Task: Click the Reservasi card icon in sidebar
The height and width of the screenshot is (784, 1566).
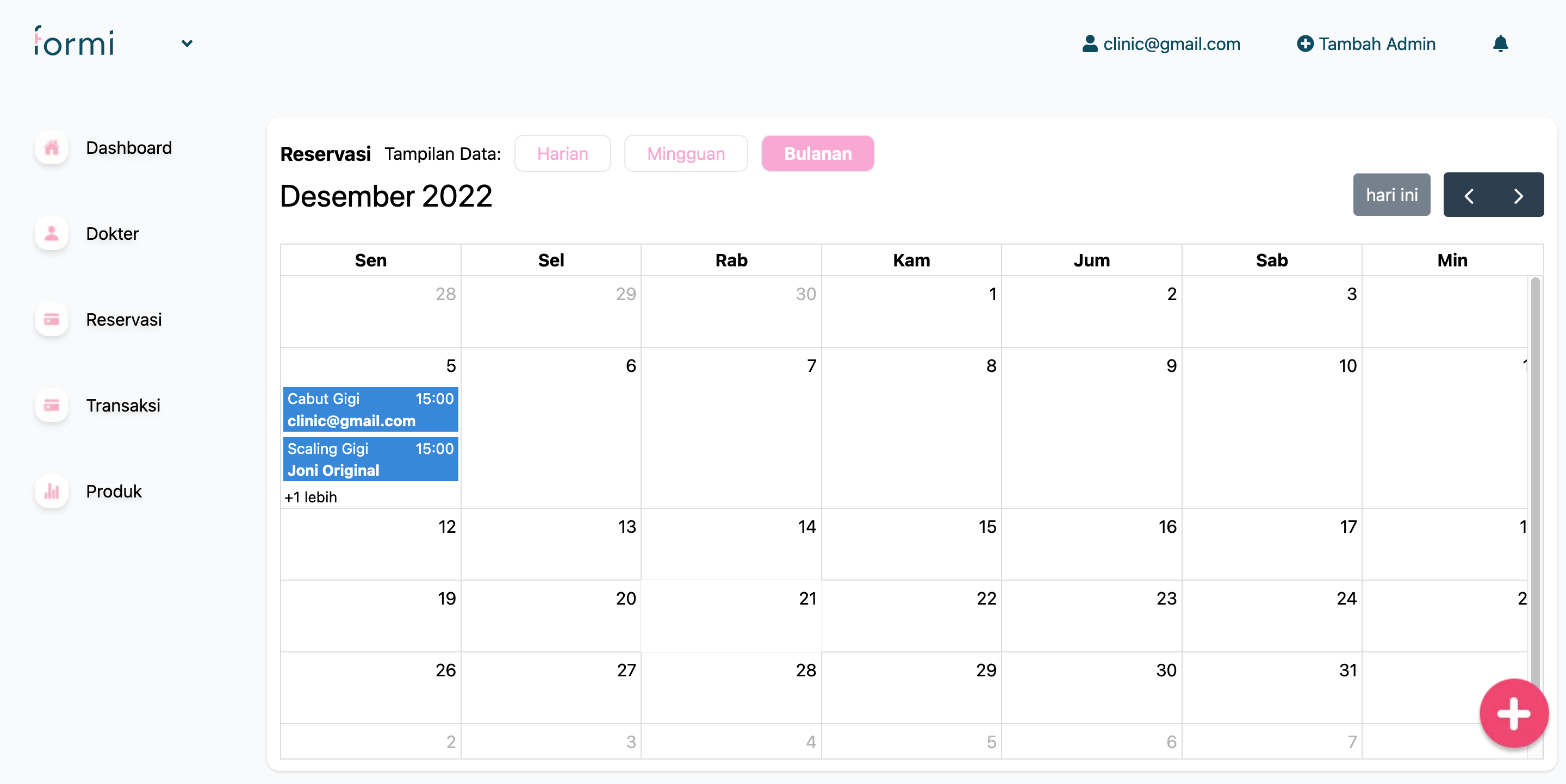Action: coord(52,320)
